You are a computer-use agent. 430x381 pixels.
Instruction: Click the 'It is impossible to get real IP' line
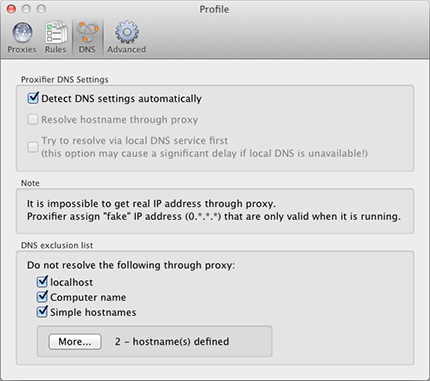[x=151, y=204]
